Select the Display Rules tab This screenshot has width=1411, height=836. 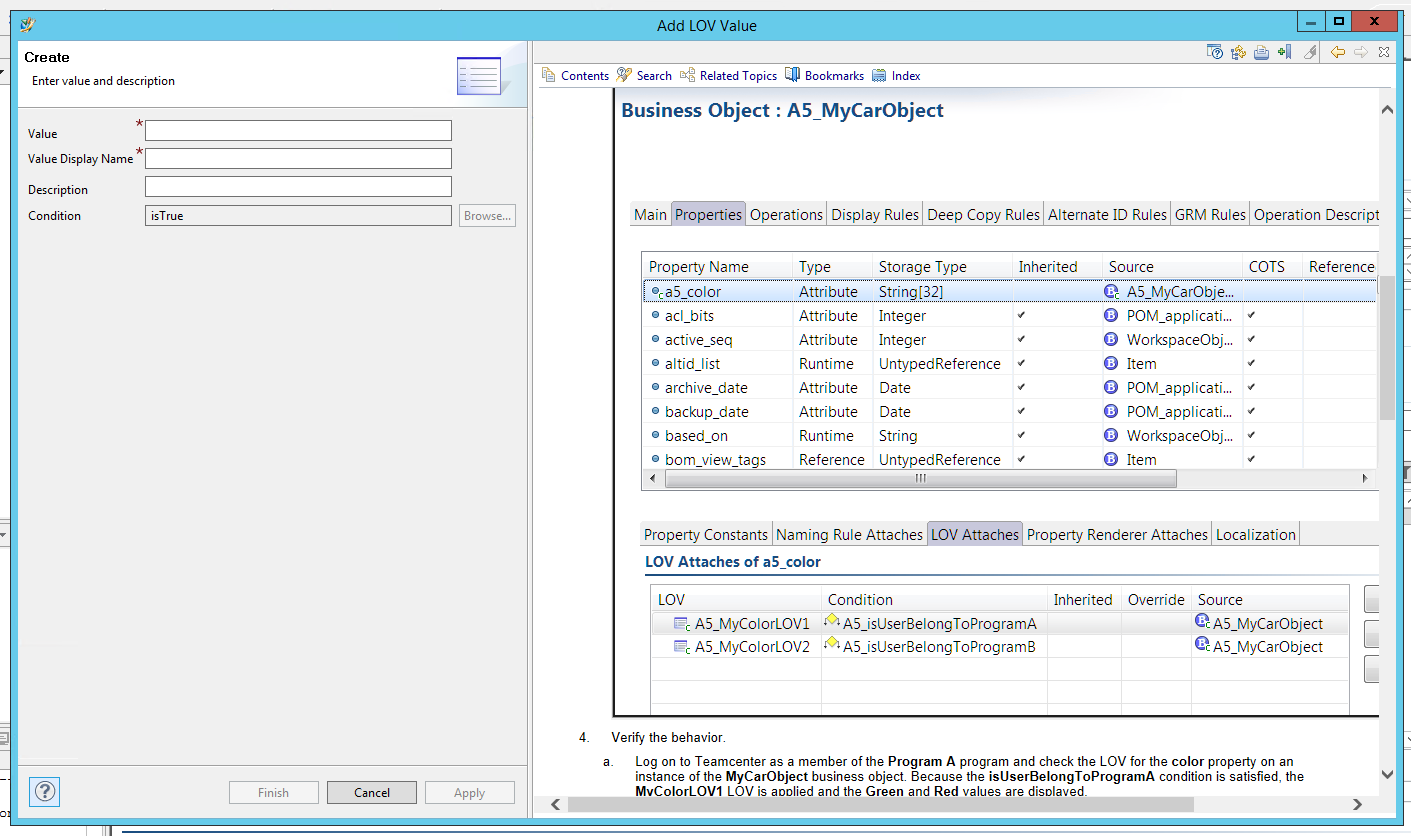click(x=875, y=214)
